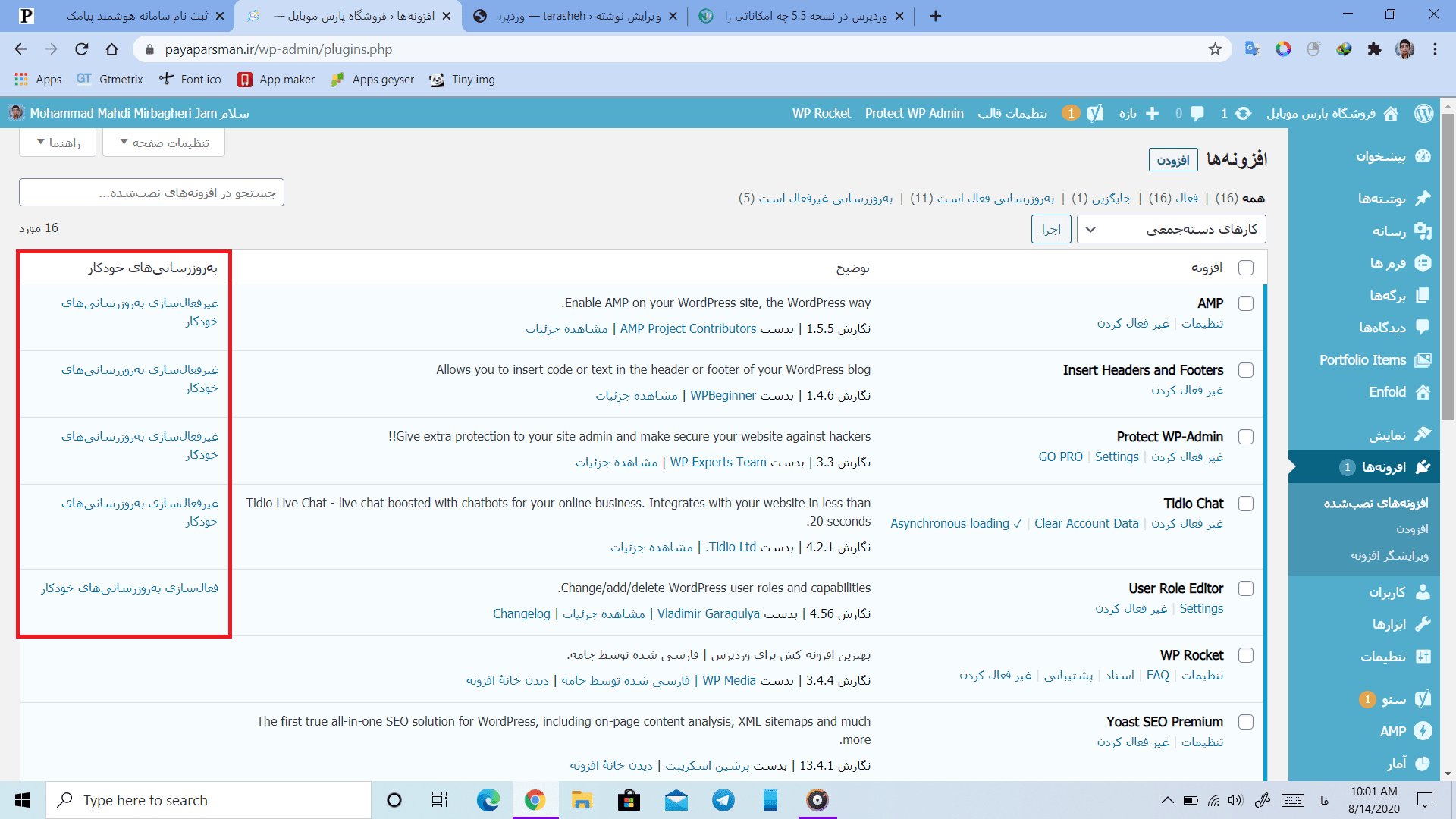Filter by به‌روزرسانی غیرفعال است (5)
Screen dimensions: 1456x819
point(816,198)
